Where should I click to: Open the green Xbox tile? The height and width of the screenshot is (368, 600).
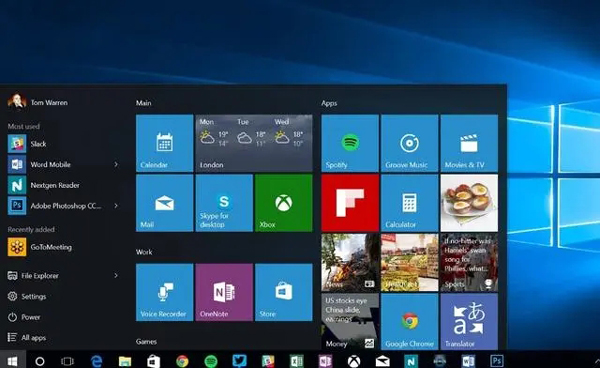pyautogui.click(x=284, y=203)
